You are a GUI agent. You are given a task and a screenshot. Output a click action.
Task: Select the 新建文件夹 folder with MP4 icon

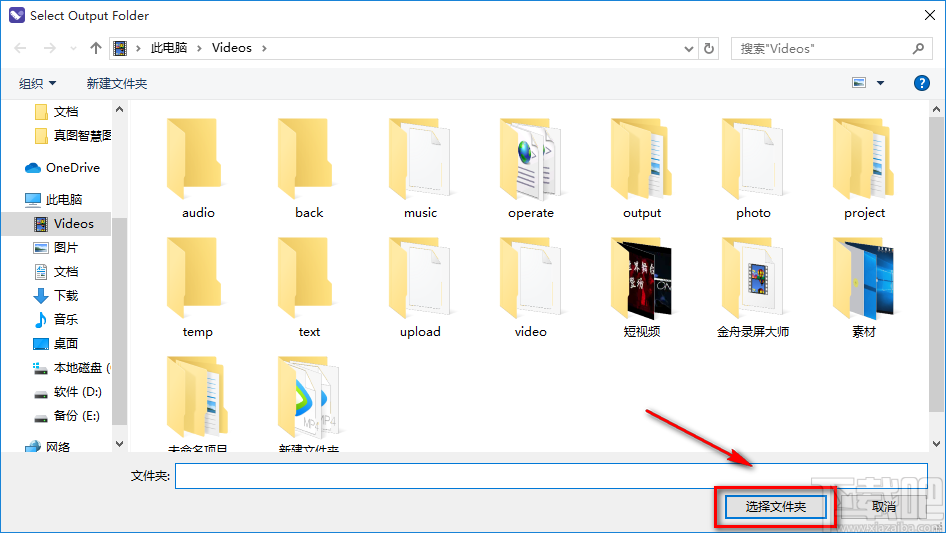(x=309, y=403)
